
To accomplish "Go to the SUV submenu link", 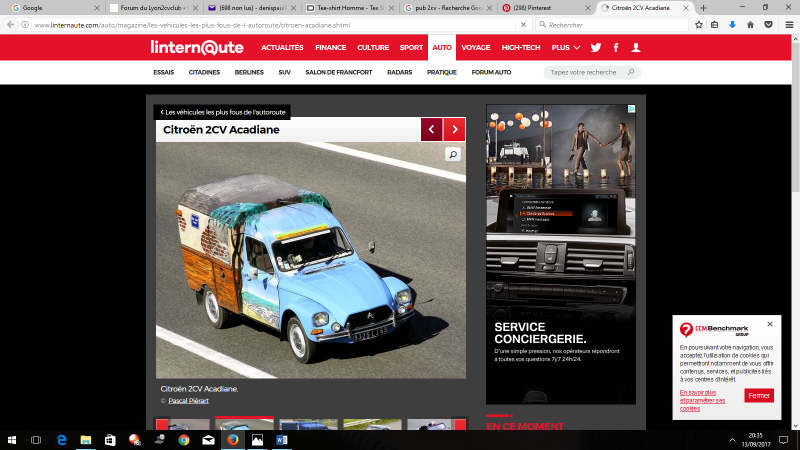I will (284, 72).
